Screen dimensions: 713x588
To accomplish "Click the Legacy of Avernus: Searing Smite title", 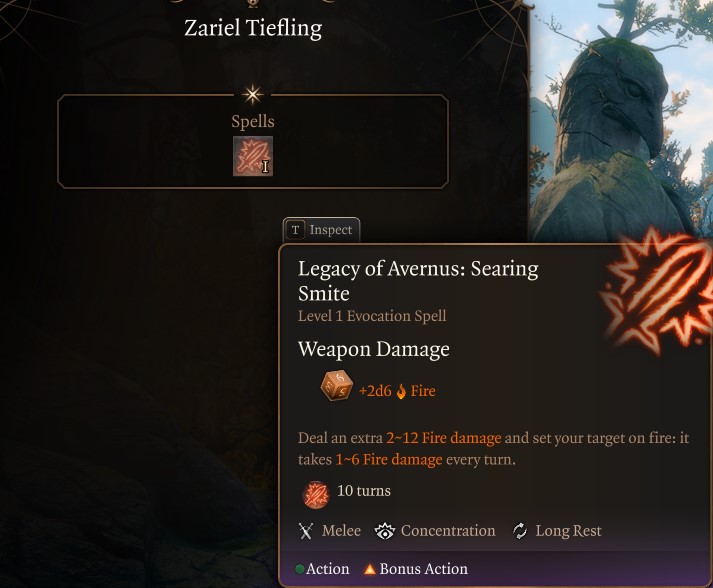I will point(418,281).
